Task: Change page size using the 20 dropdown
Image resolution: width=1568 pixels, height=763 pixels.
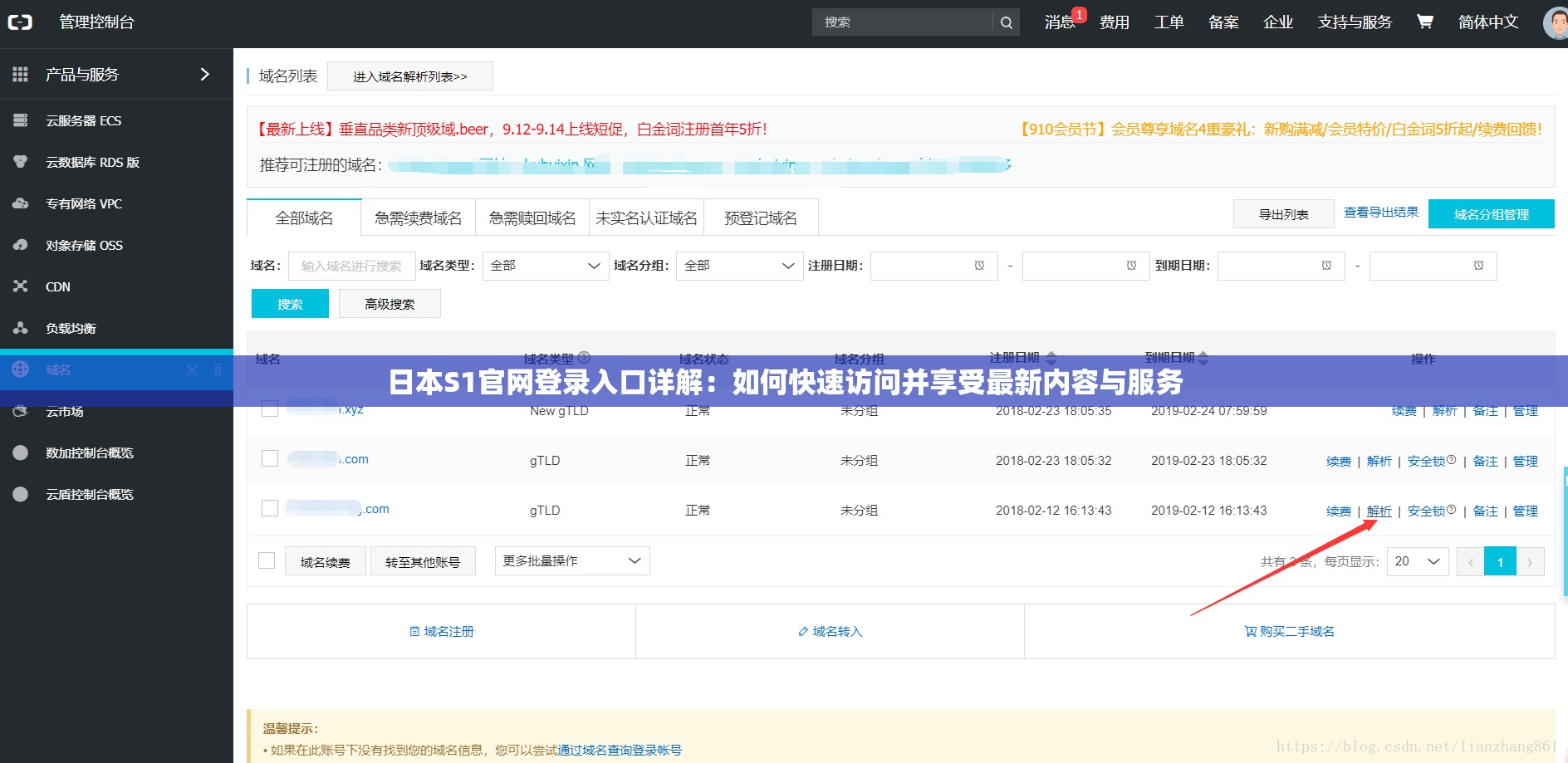Action: 1417,561
